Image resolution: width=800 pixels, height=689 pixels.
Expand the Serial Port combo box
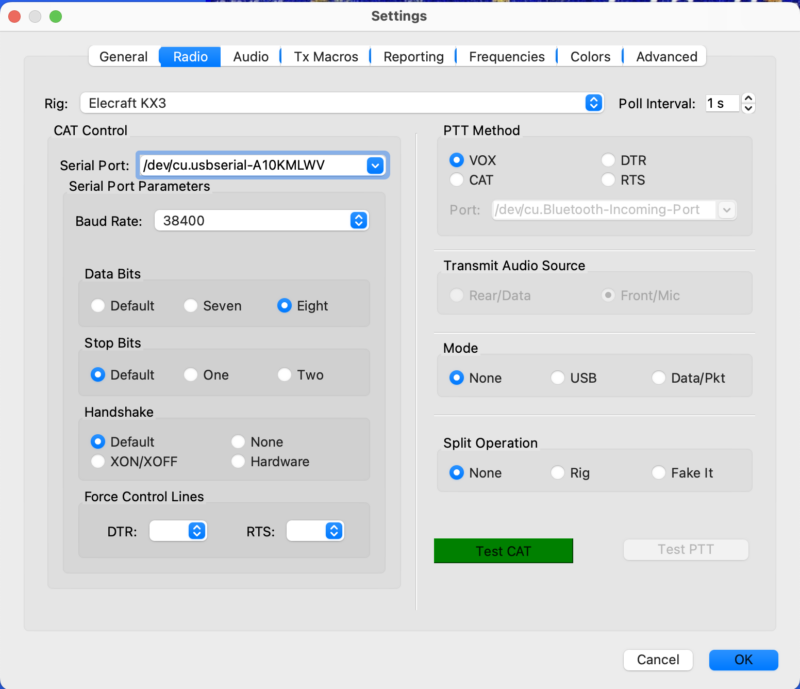(x=375, y=165)
